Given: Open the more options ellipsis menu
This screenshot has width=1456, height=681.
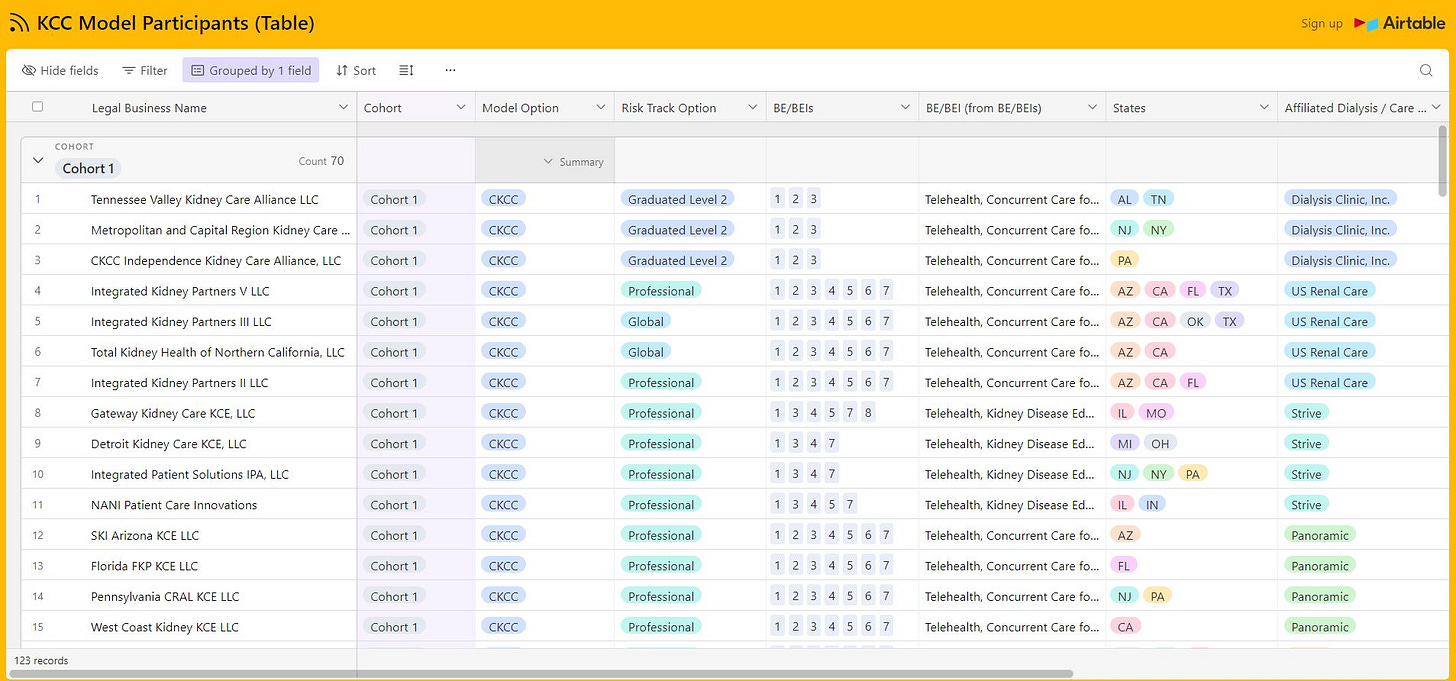Looking at the screenshot, I should coord(450,70).
